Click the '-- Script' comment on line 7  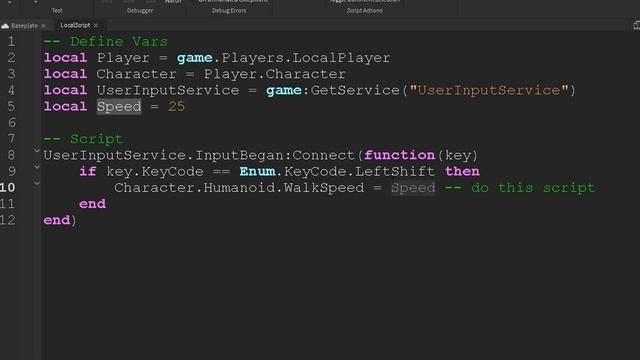(83, 139)
